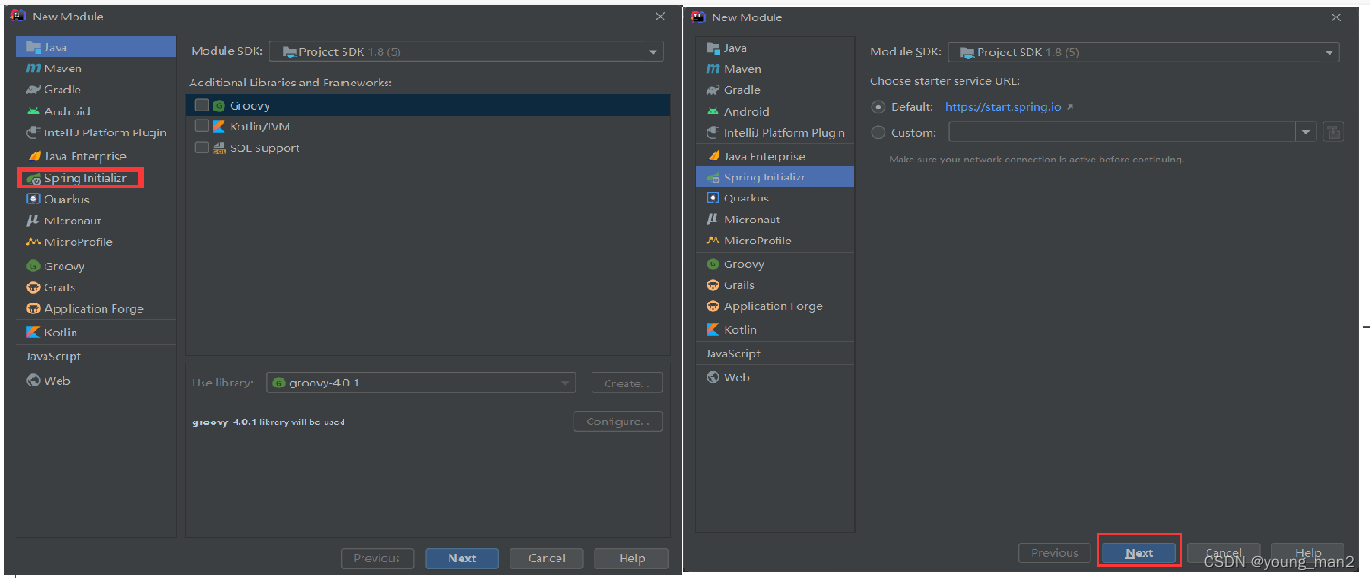Click Help button in right window
The height and width of the screenshot is (581, 1370).
1308,553
